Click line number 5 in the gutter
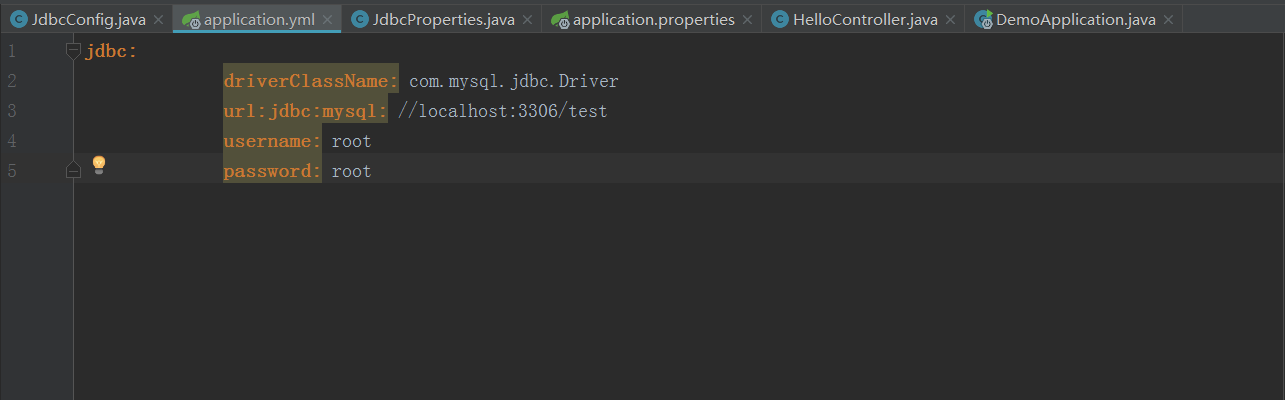 point(10,171)
